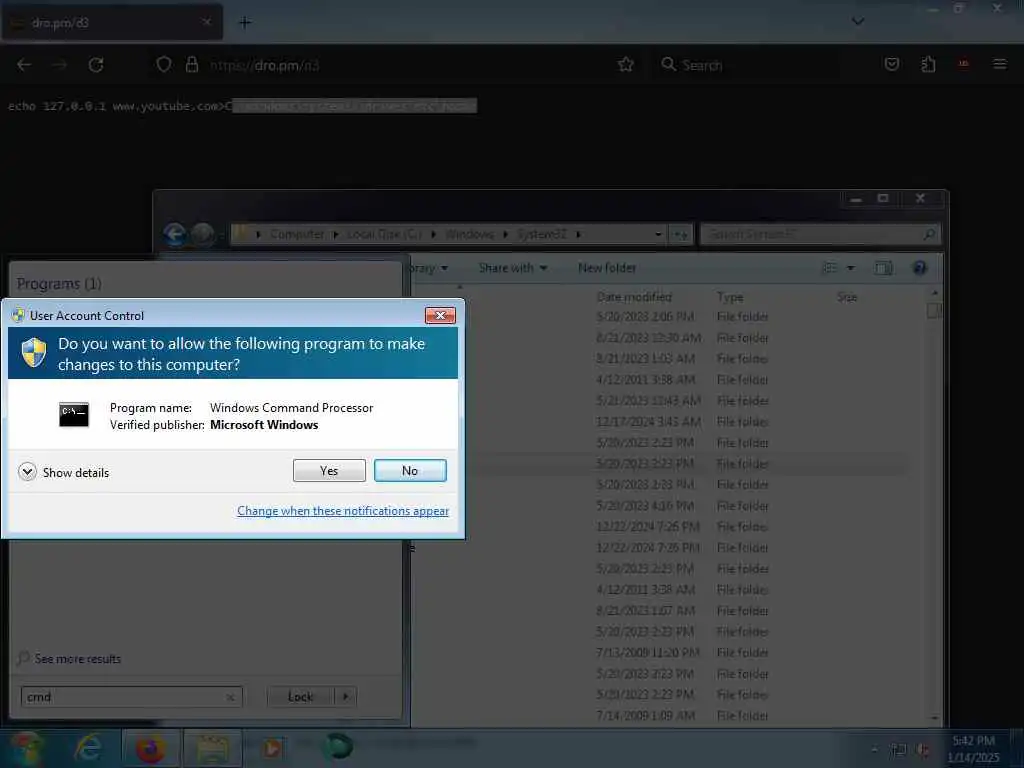Viewport: 1024px width, 768px height.
Task: Open Explorer help question mark icon
Action: pos(920,268)
